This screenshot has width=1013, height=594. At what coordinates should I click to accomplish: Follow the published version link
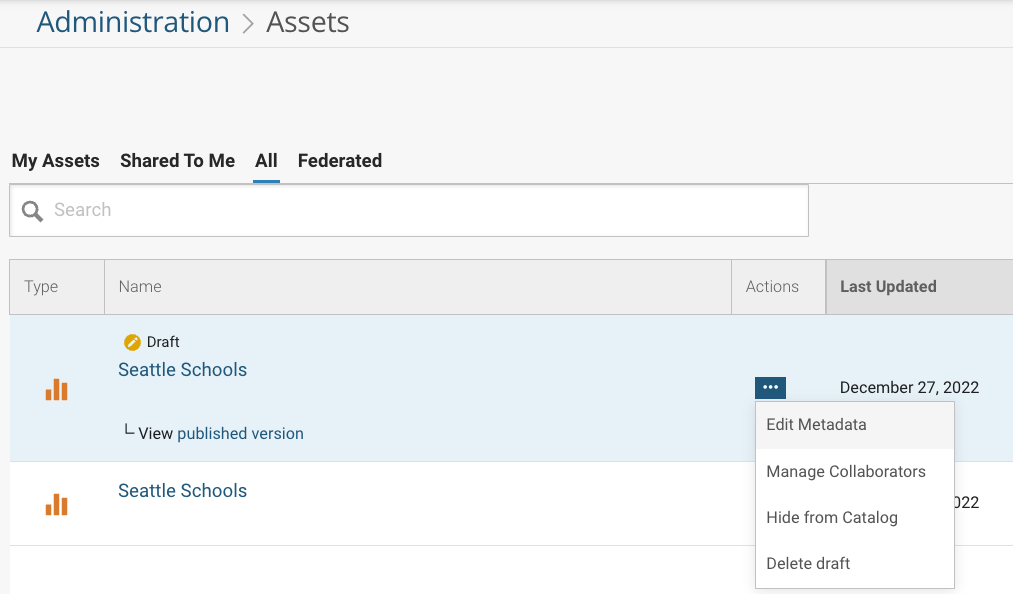click(240, 433)
